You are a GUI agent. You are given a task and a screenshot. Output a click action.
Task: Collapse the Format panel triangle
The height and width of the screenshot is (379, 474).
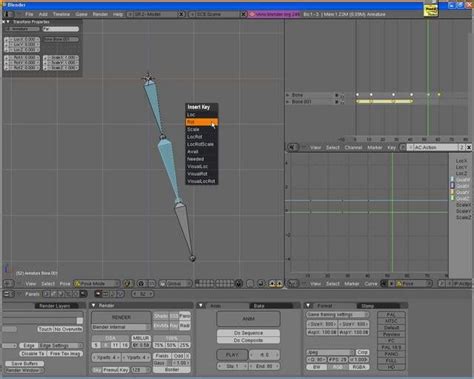coord(308,305)
